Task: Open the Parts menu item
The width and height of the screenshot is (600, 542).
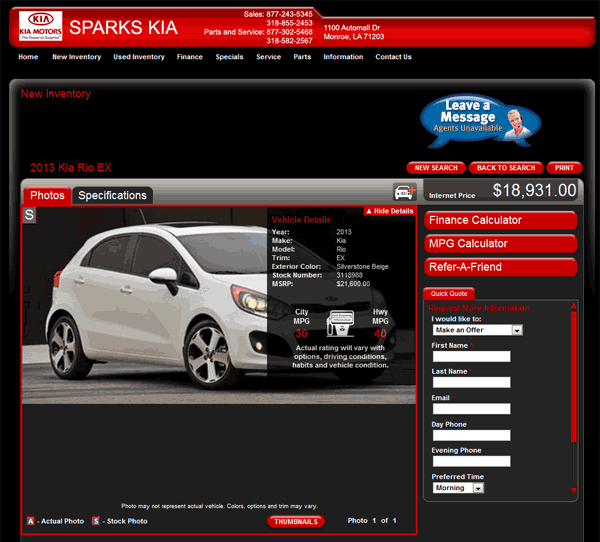Action: coord(302,57)
